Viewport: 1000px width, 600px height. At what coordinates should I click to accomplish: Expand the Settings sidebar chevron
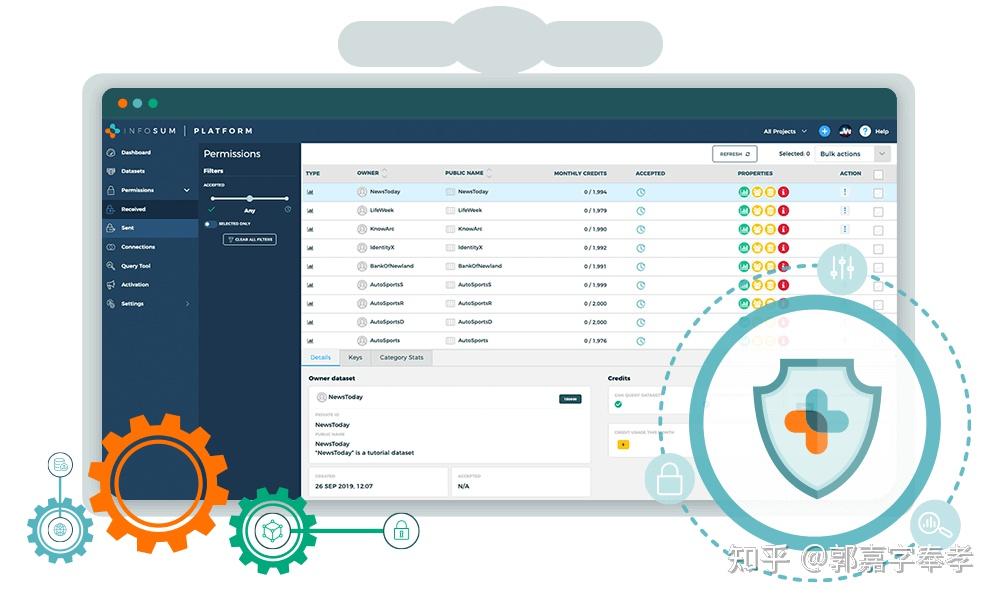coord(187,304)
